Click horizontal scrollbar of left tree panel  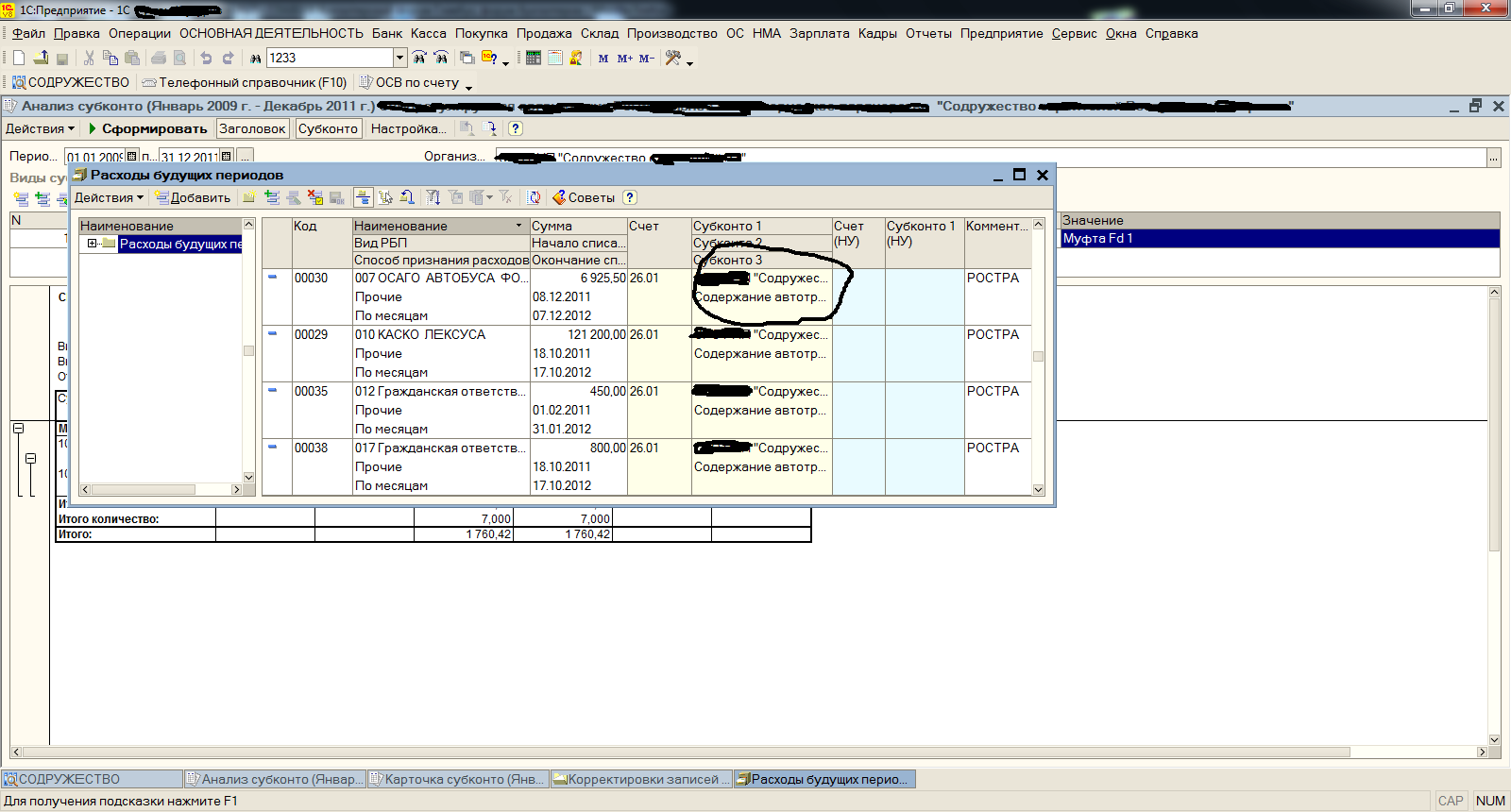pos(161,489)
